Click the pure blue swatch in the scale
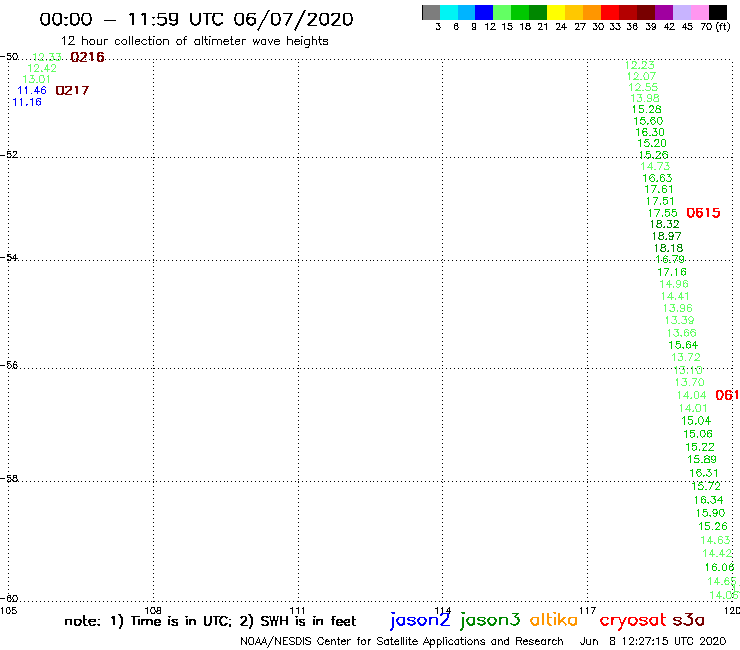 coord(485,12)
